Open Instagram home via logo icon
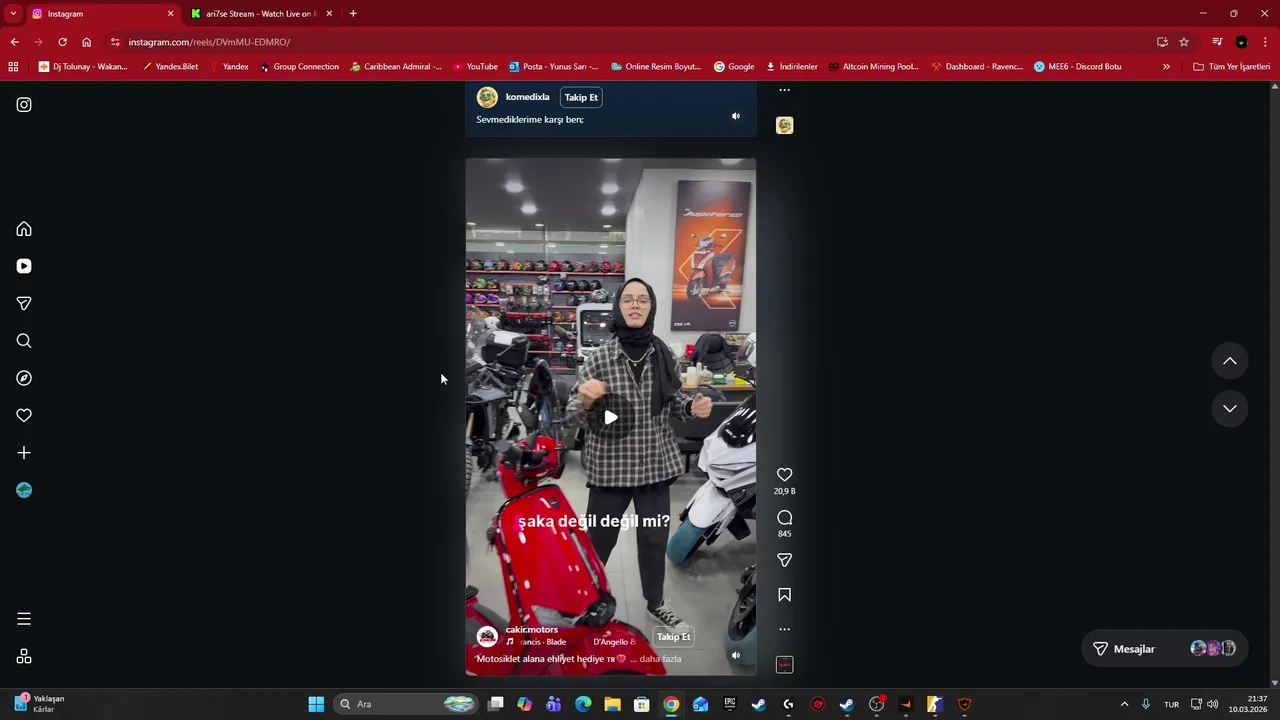This screenshot has height=720, width=1280. tap(24, 104)
